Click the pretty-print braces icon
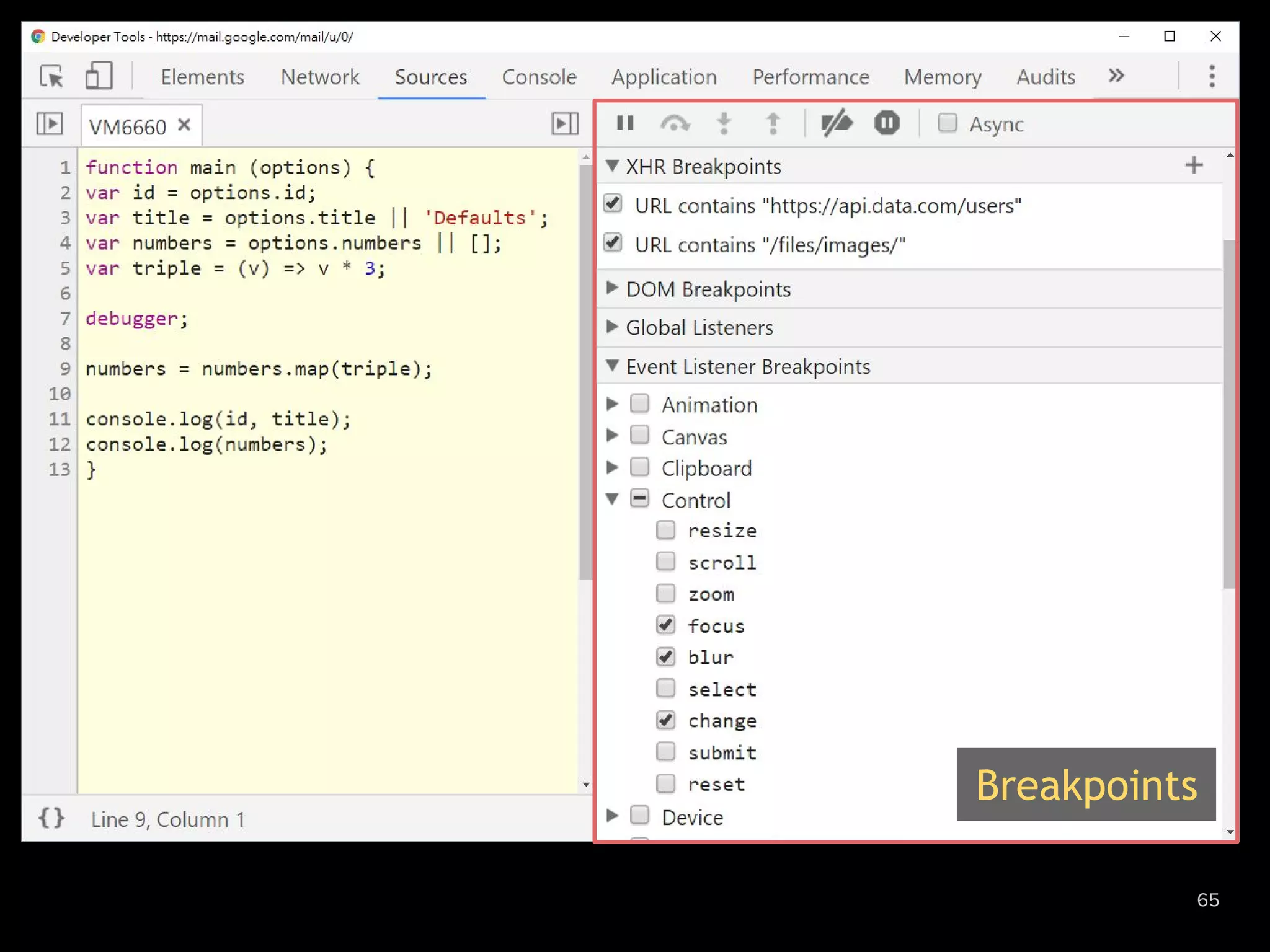Image resolution: width=1270 pixels, height=952 pixels. pyautogui.click(x=51, y=818)
